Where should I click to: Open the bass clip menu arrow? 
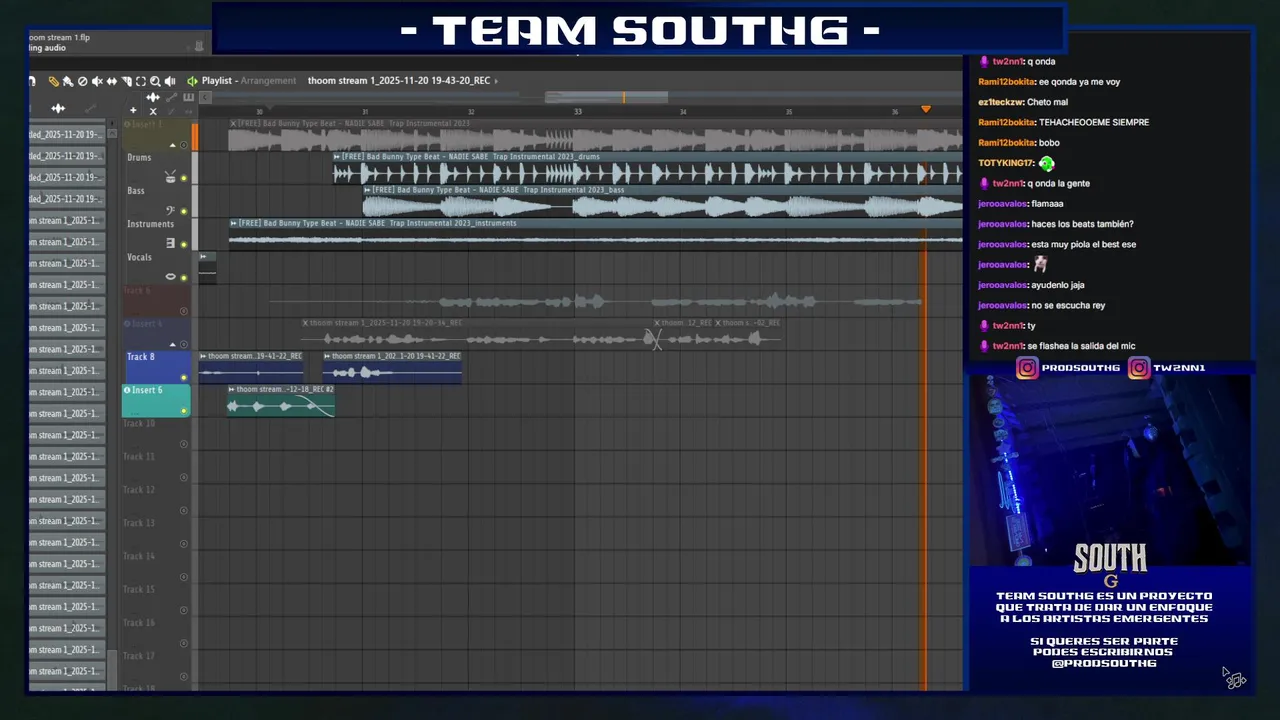pos(368,190)
